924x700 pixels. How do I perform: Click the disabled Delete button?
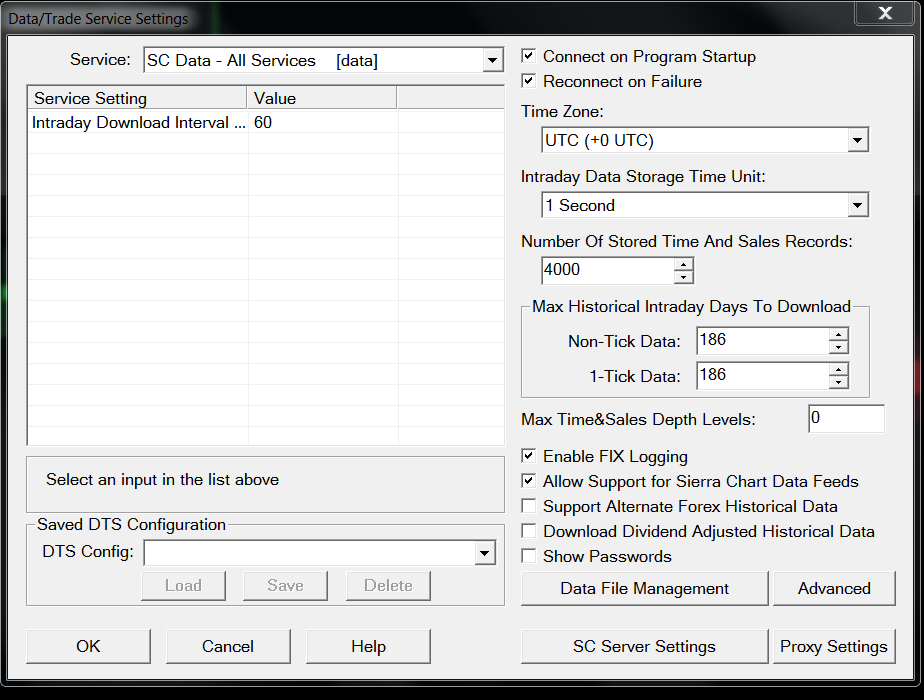388,585
